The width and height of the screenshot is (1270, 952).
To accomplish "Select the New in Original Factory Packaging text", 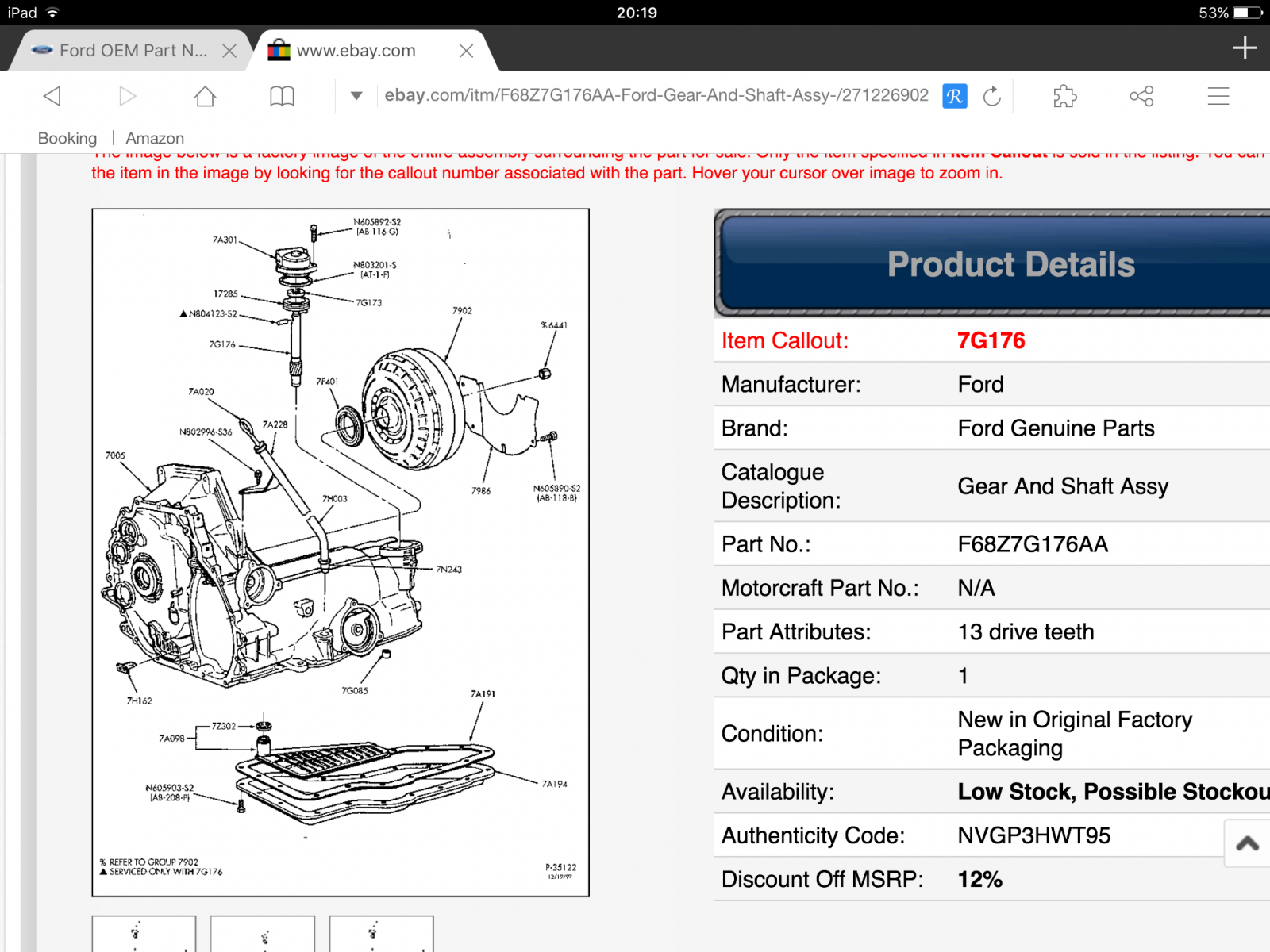I will [x=1075, y=734].
